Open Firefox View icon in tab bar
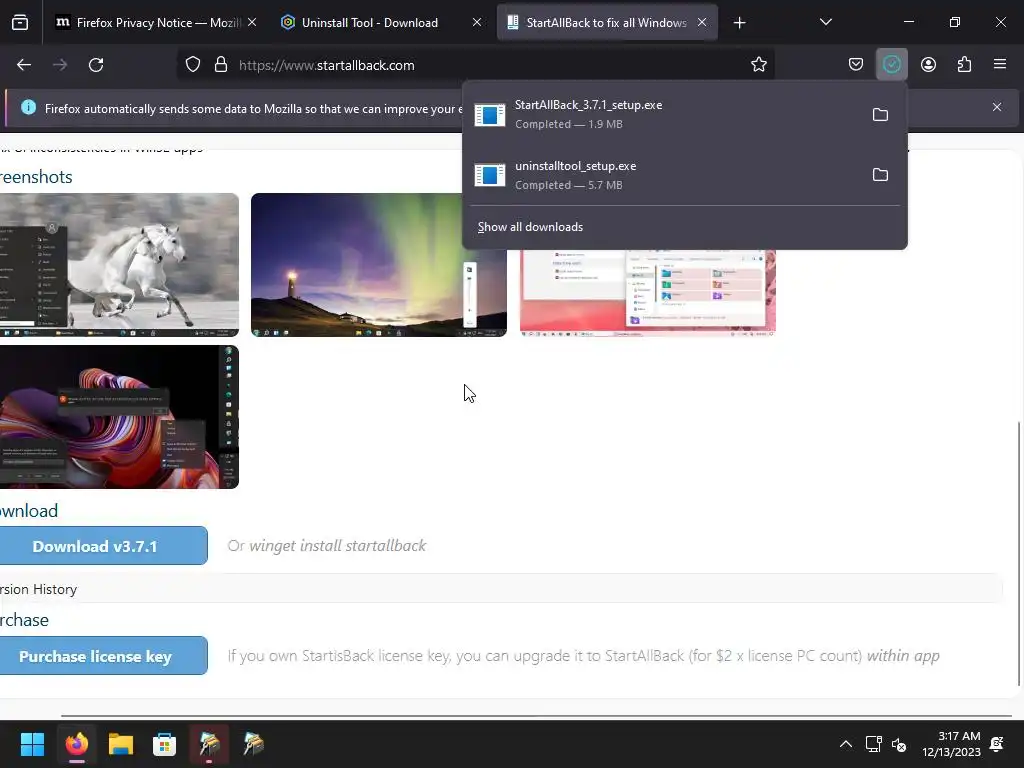Image resolution: width=1024 pixels, height=768 pixels. tap(20, 23)
